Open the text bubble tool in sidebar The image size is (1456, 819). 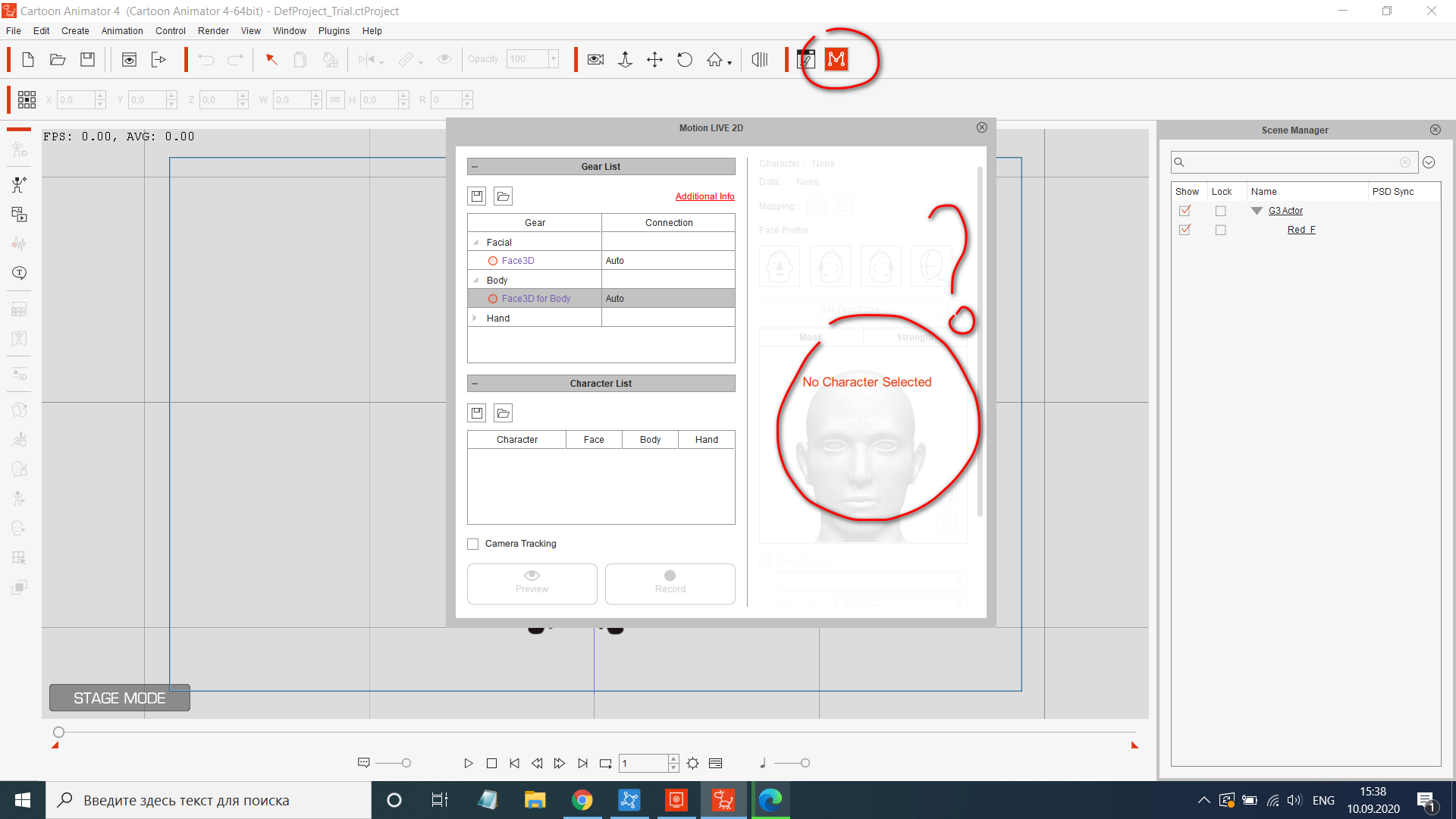[x=19, y=273]
